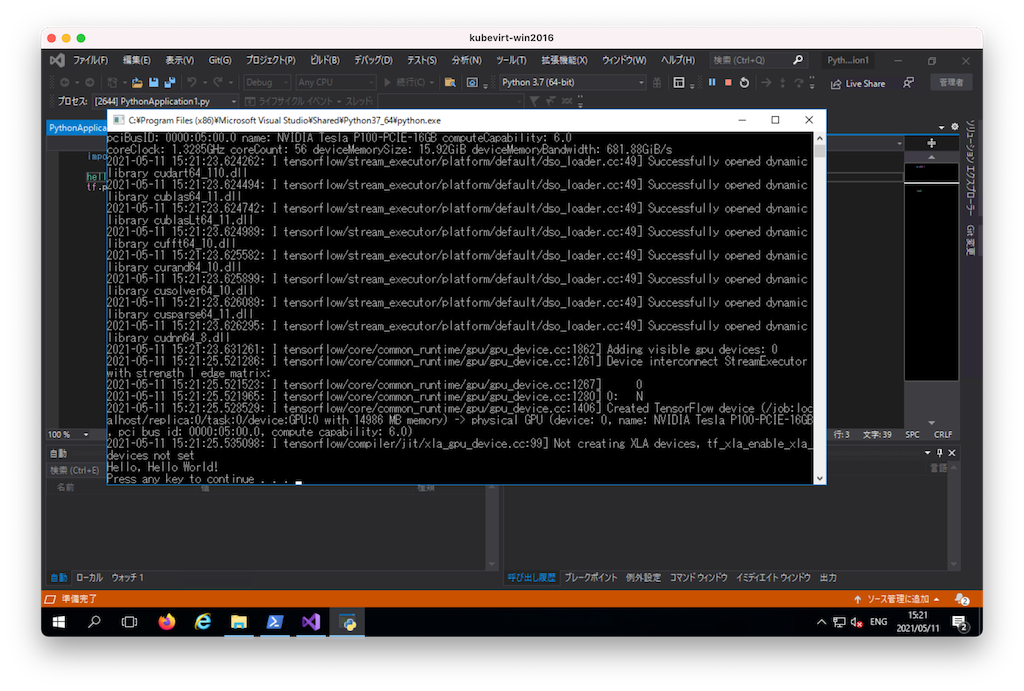Click the ENG input language indicator
The image size is (1024, 691).
point(878,622)
